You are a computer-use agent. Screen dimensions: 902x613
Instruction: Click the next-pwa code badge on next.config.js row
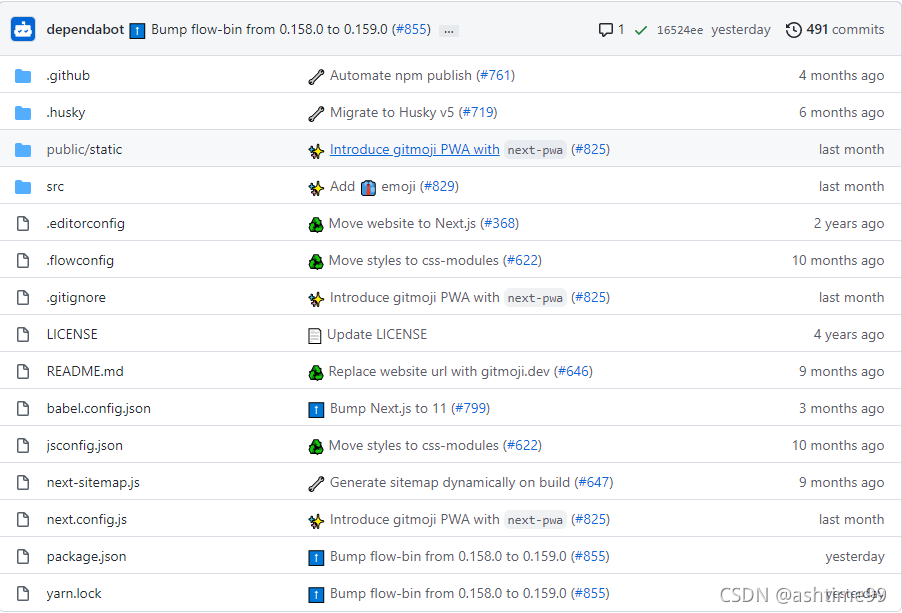[535, 519]
